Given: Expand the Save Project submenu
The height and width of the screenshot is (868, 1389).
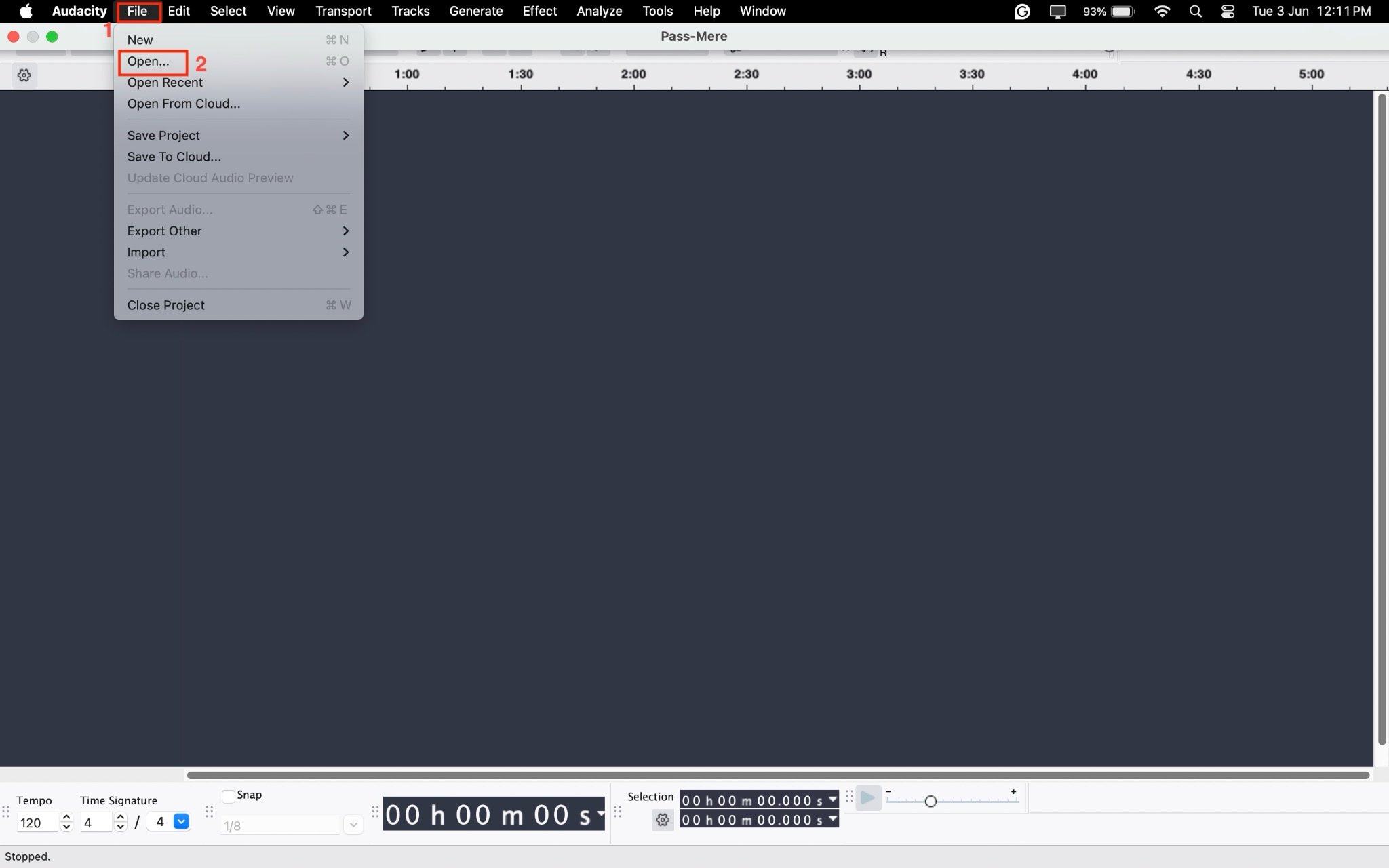Looking at the screenshot, I should coord(238,136).
